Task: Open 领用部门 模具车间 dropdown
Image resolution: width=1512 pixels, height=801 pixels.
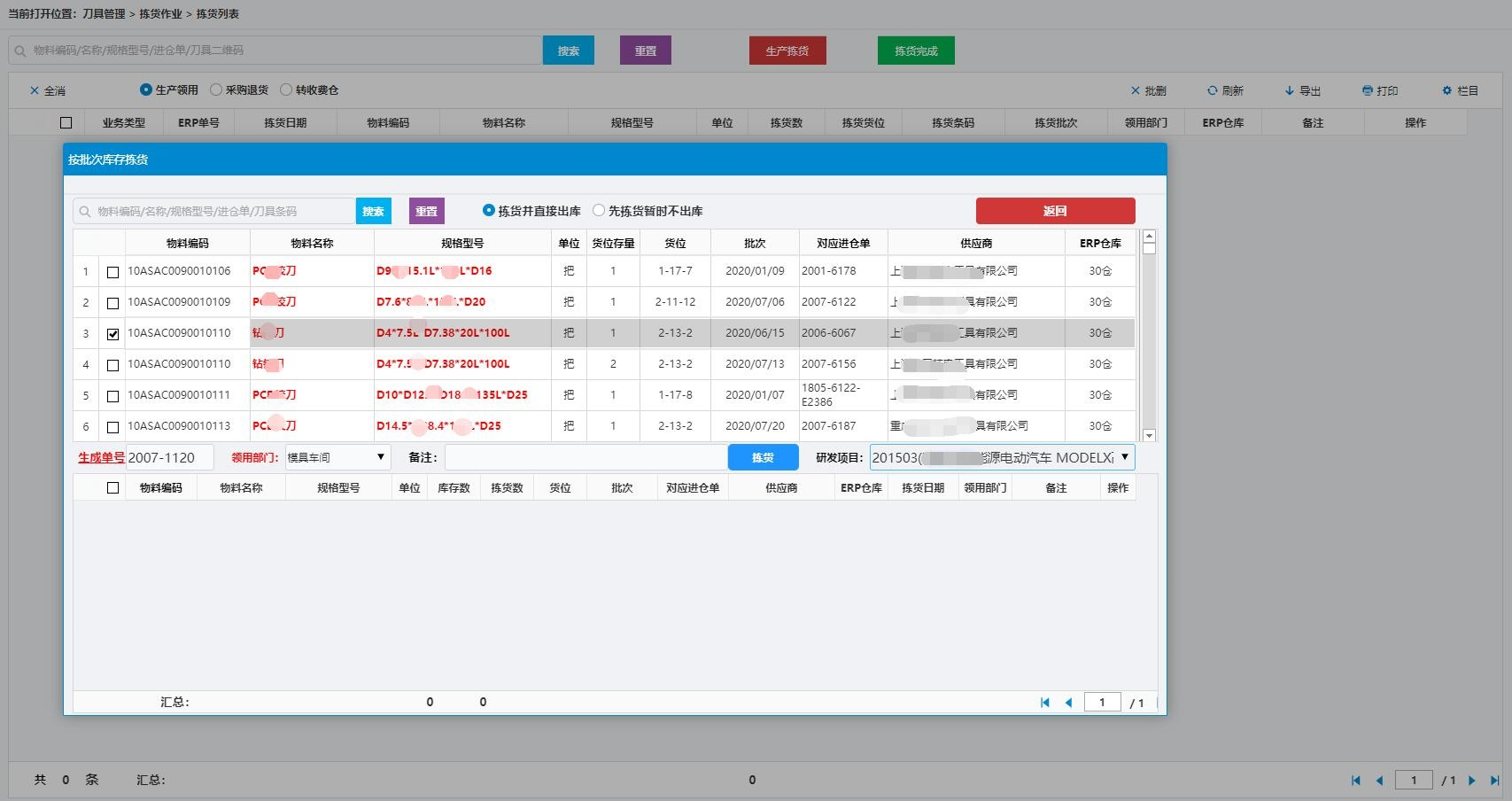Action: click(x=337, y=457)
